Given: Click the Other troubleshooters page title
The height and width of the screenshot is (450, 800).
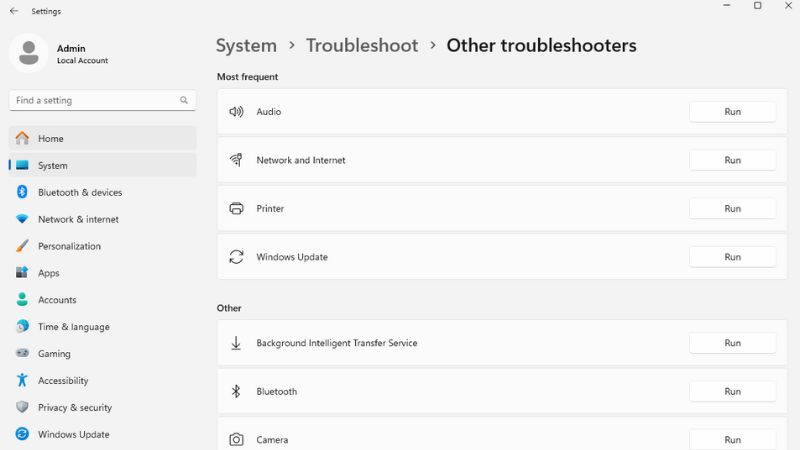Looking at the screenshot, I should 541,45.
